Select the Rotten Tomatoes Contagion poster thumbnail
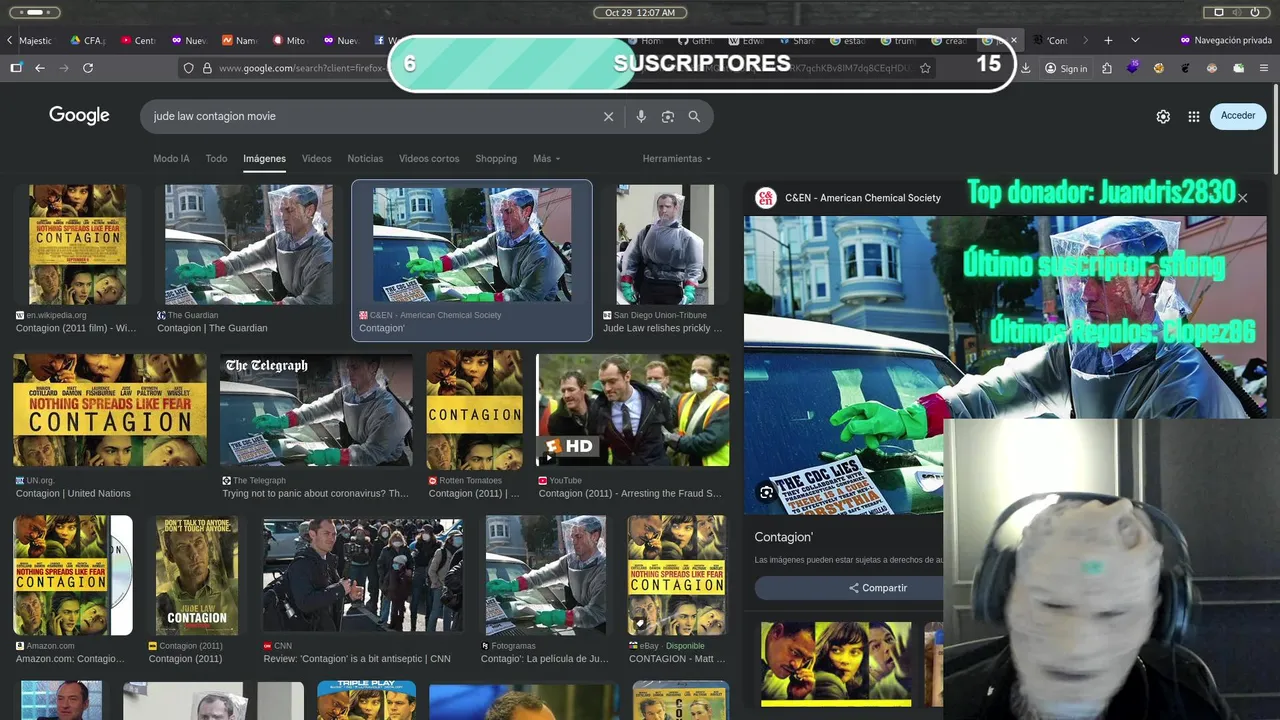Viewport: 1280px width, 720px height. pyautogui.click(x=474, y=410)
